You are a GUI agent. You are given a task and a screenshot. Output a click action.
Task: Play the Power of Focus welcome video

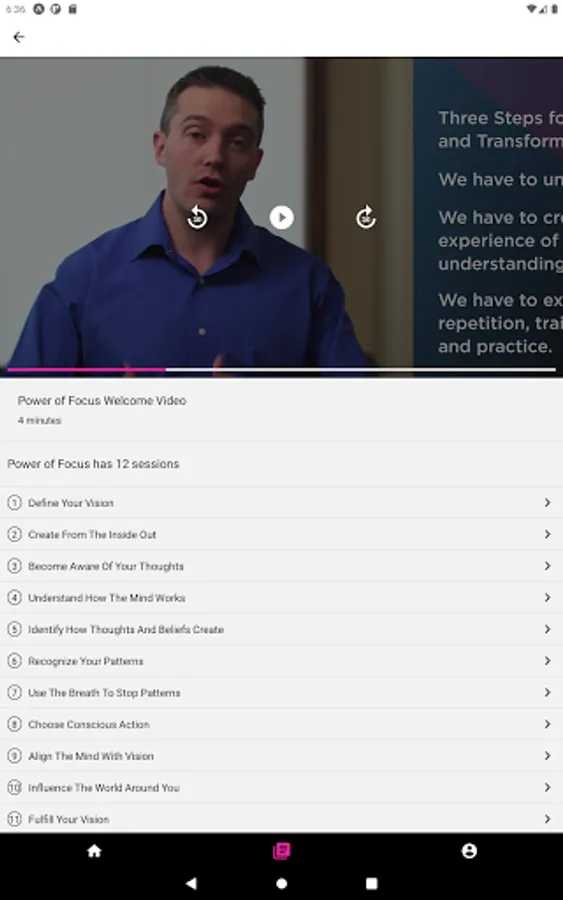coord(281,218)
